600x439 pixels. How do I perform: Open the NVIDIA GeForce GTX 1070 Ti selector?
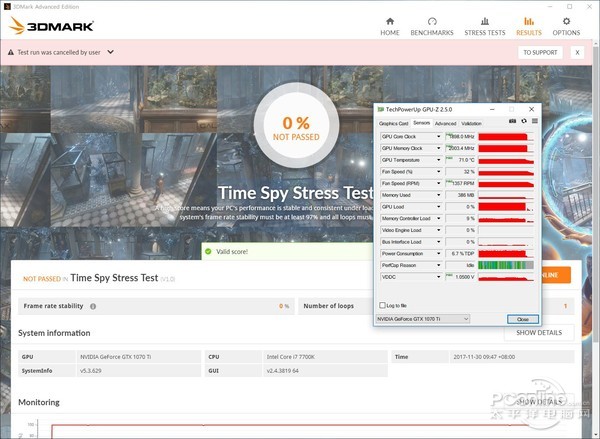pyautogui.click(x=423, y=319)
